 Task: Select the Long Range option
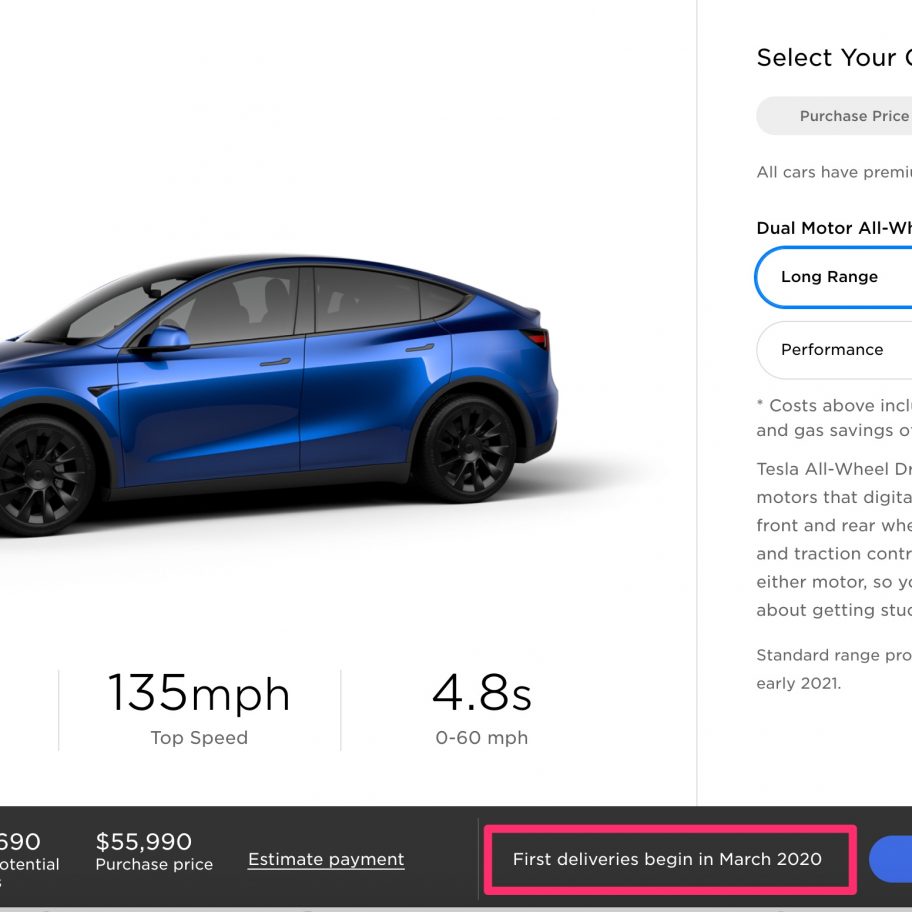[x=833, y=277]
